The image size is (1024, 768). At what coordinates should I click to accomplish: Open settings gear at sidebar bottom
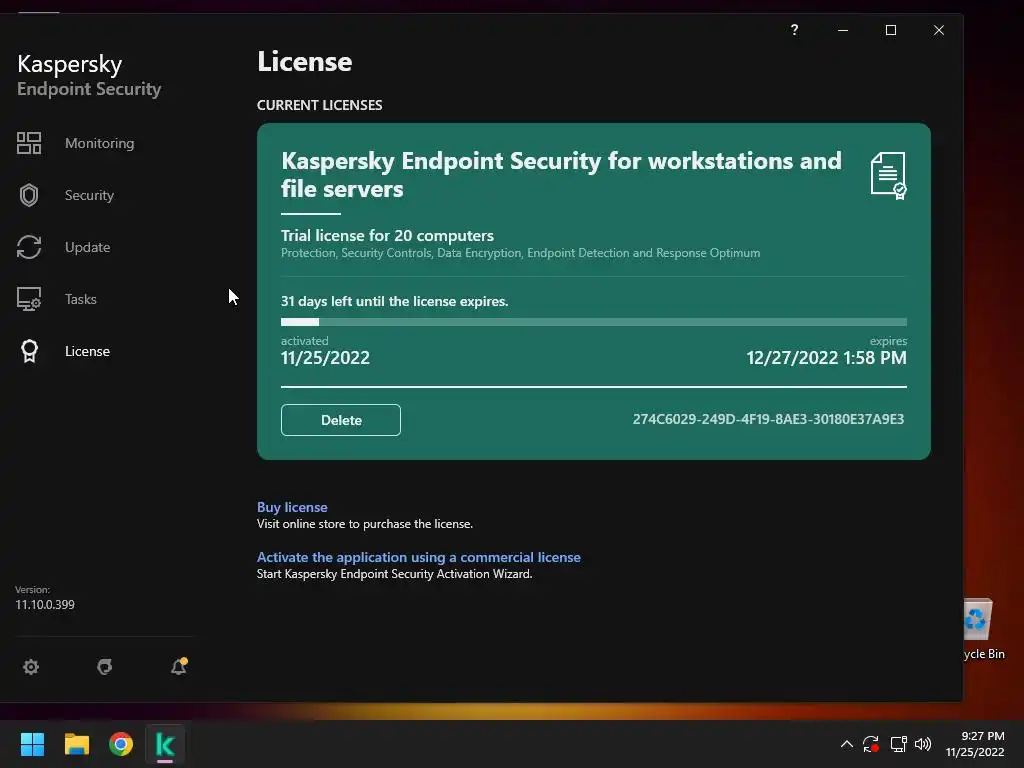point(31,667)
